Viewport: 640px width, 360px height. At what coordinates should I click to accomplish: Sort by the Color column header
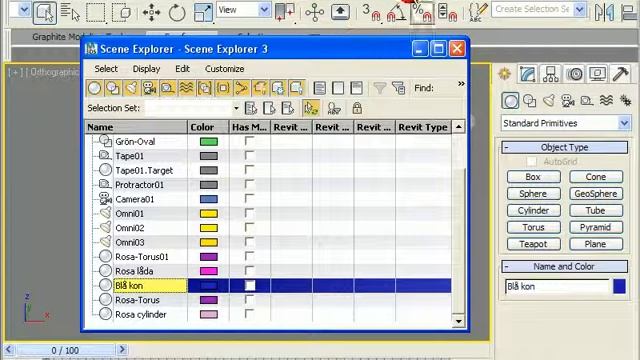208,127
